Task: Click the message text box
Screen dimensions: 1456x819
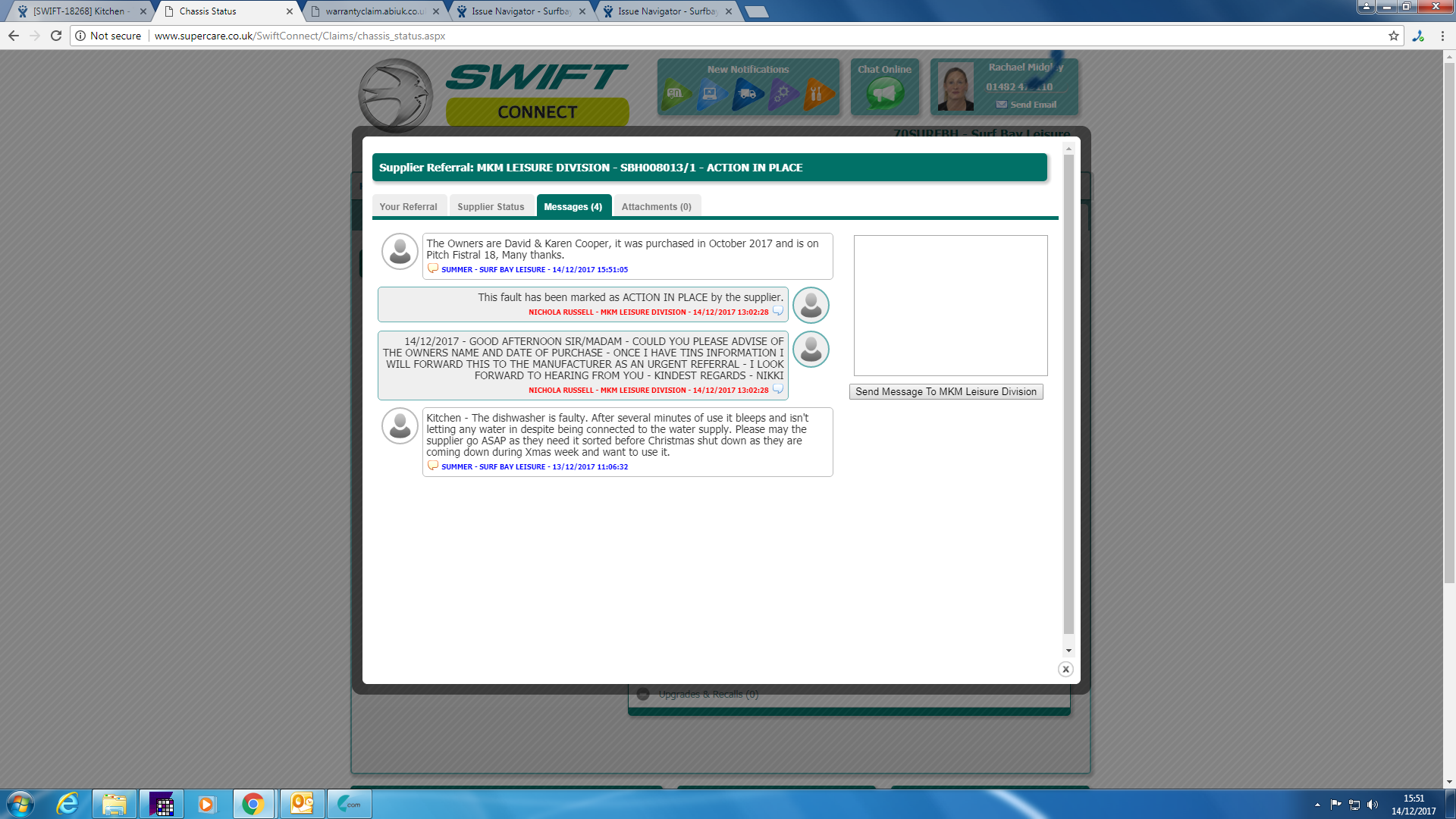Action: click(x=950, y=305)
